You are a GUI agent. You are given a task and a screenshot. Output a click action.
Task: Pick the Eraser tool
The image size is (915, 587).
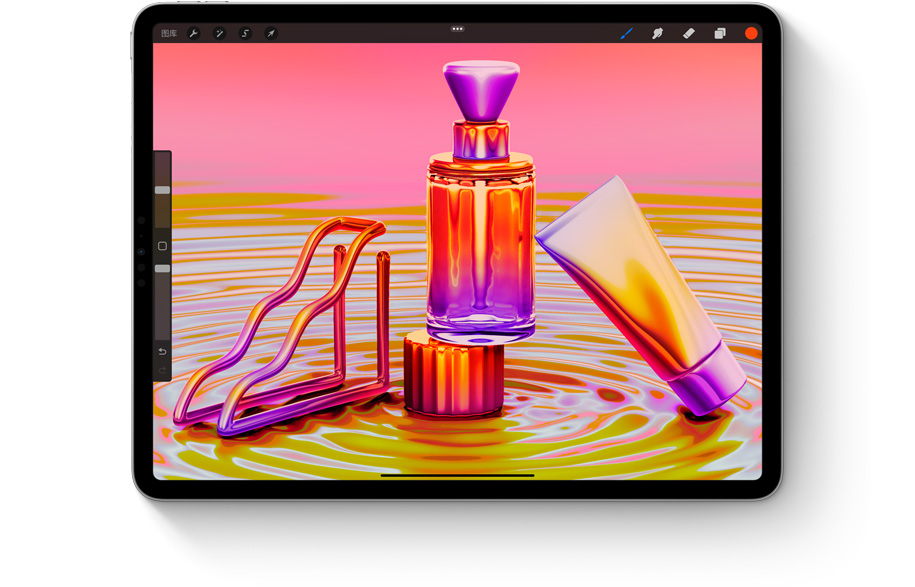pos(689,33)
